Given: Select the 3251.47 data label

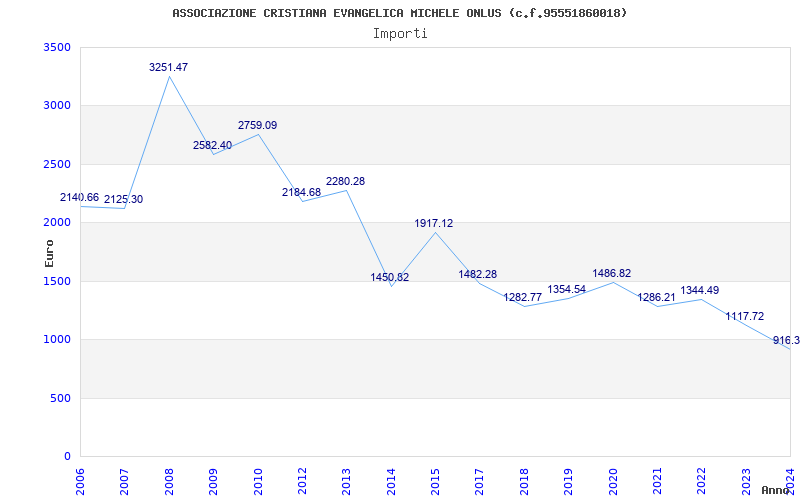Looking at the screenshot, I should [x=168, y=67].
